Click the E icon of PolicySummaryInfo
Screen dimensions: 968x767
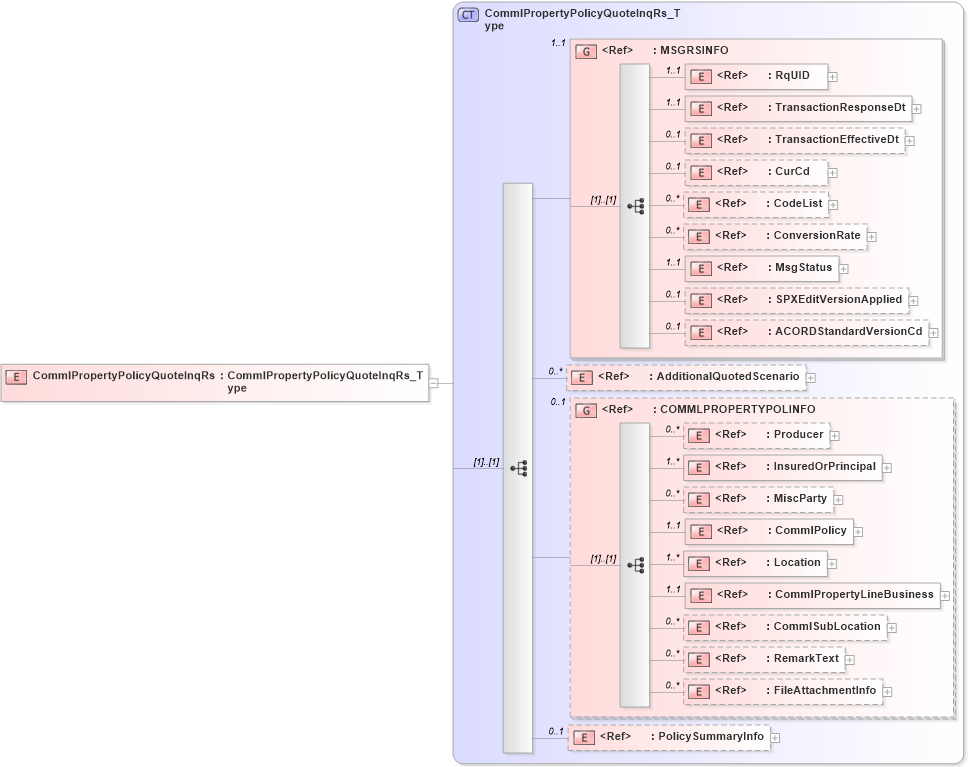[x=584, y=736]
